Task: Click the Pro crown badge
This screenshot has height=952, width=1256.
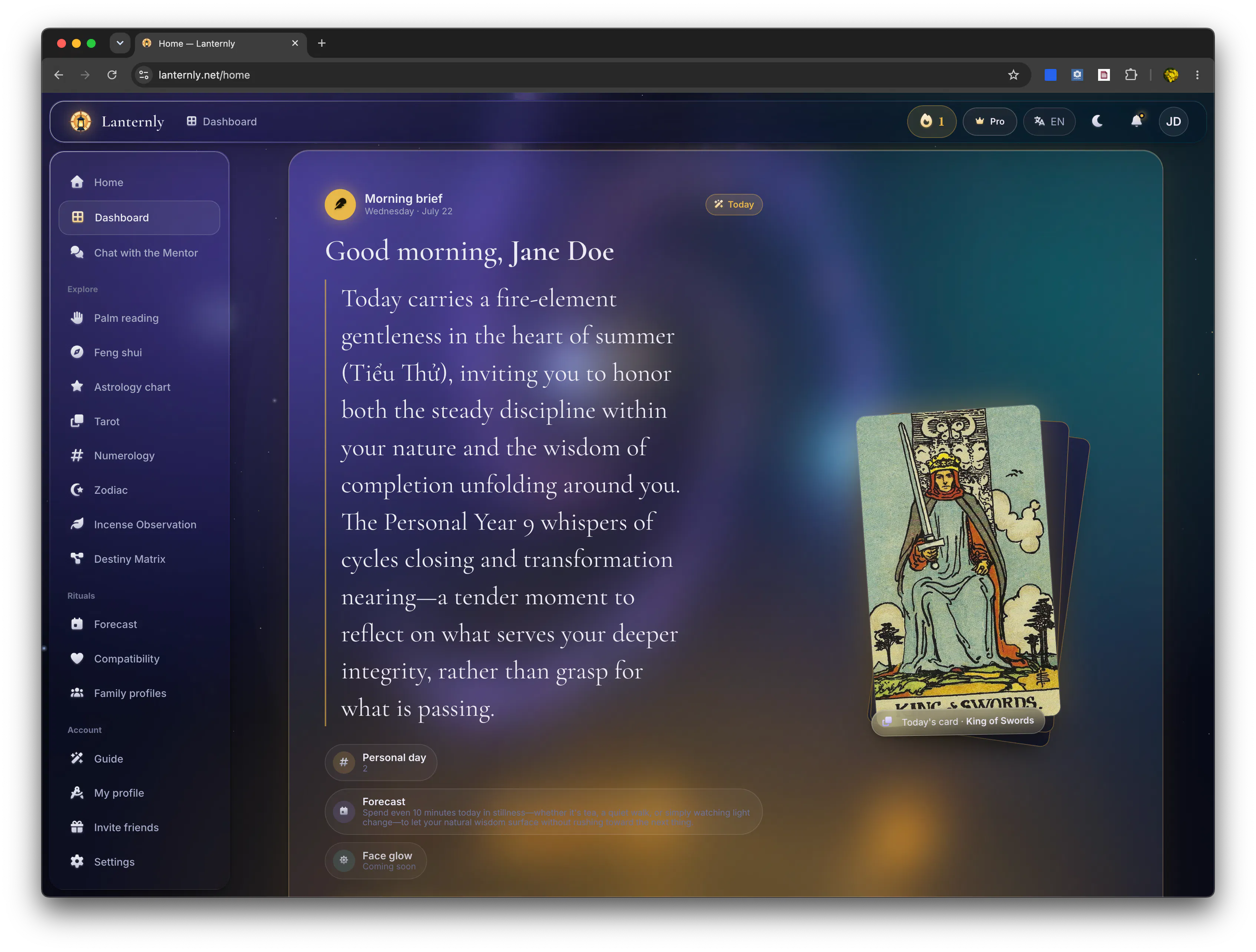Action: click(x=990, y=122)
